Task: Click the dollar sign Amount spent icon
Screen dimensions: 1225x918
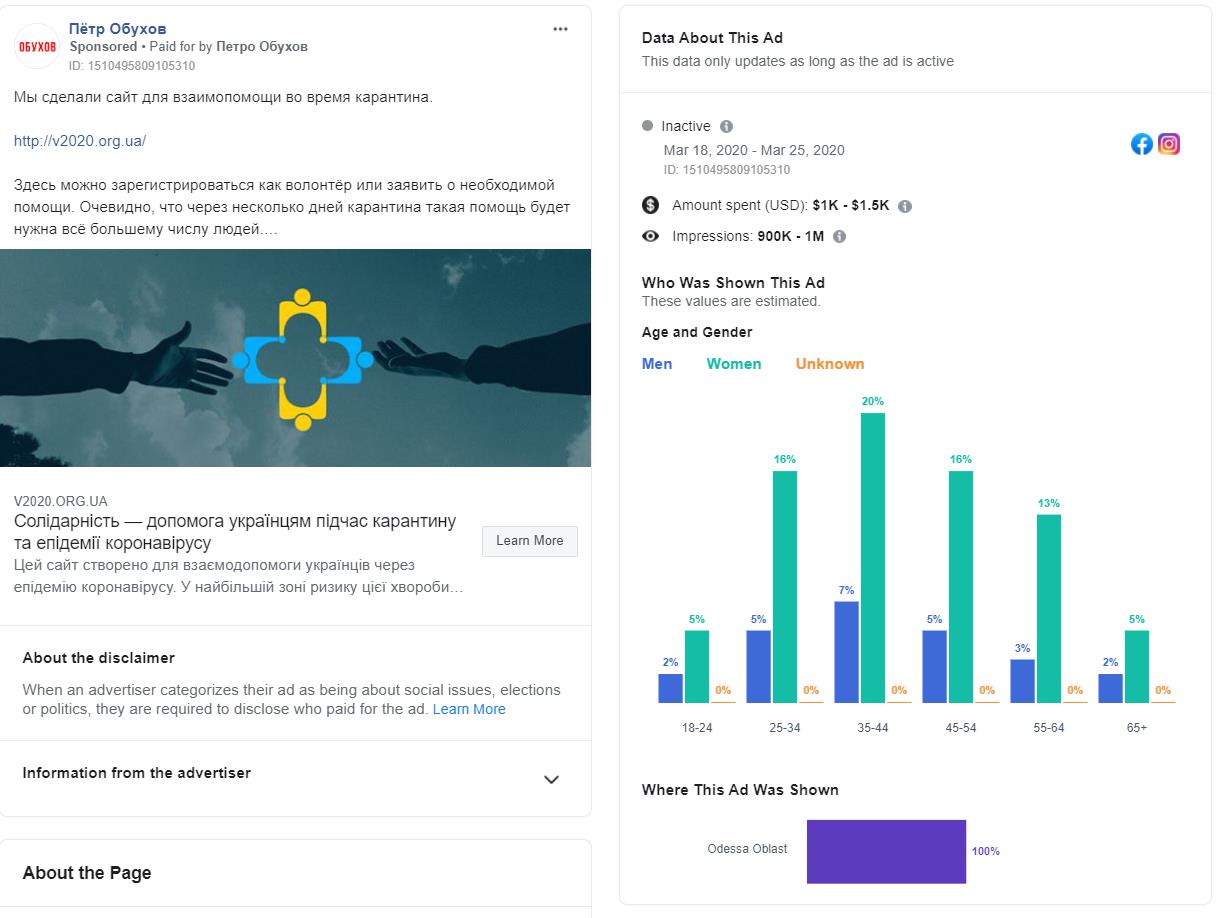Action: click(x=651, y=205)
